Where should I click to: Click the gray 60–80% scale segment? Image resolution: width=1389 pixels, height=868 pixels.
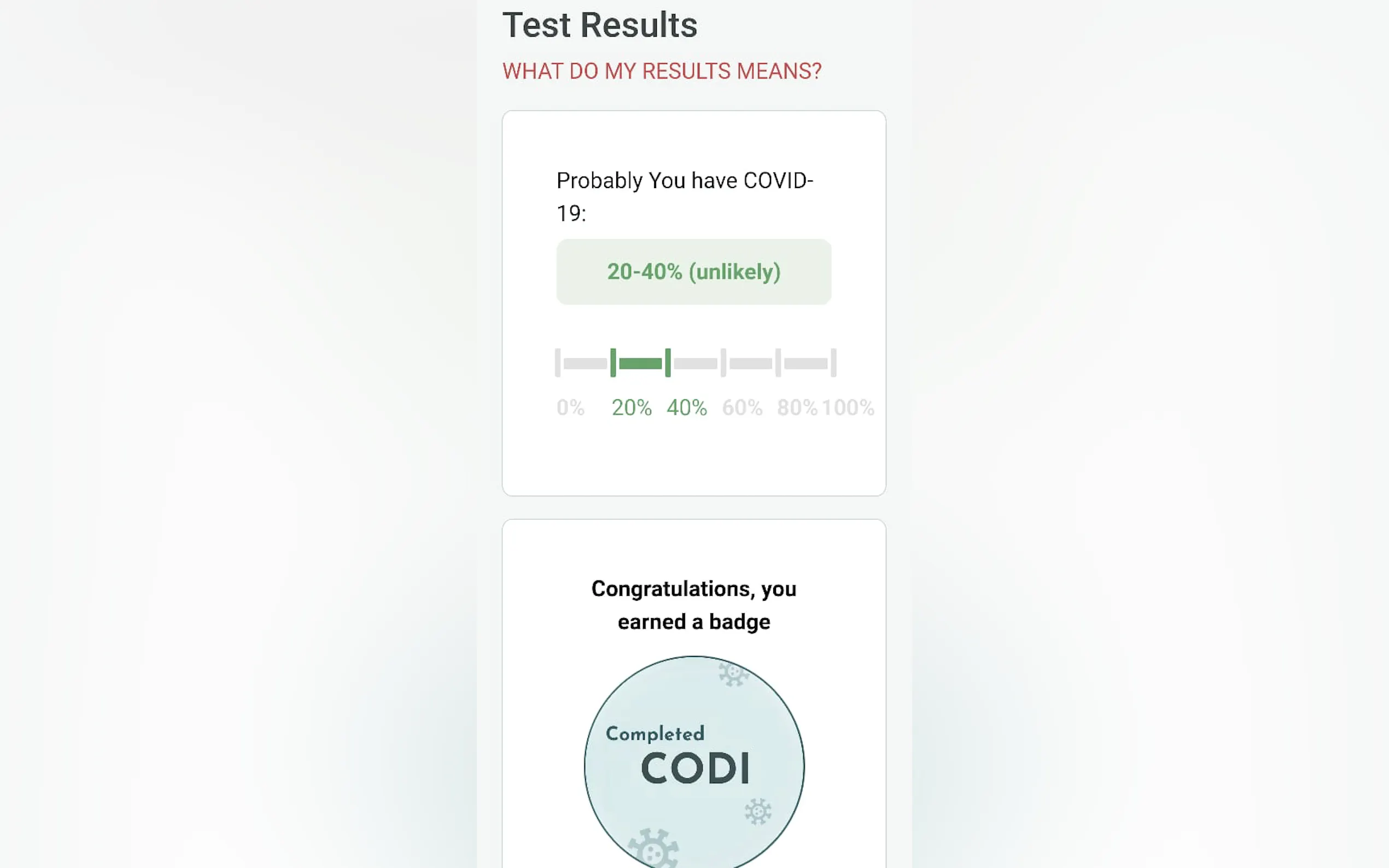(750, 363)
